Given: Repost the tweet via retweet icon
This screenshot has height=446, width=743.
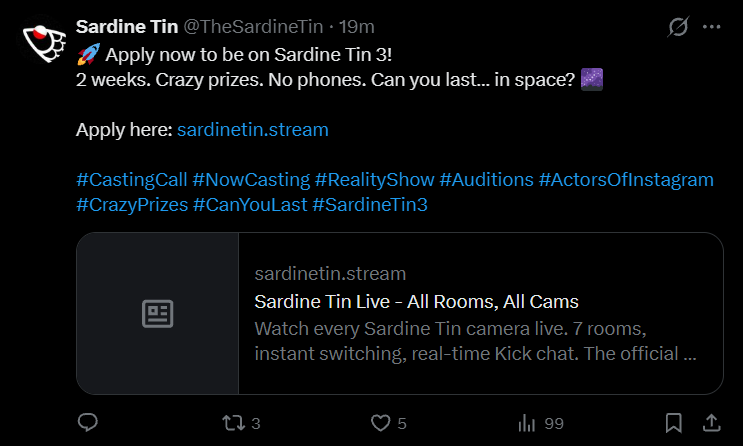Looking at the screenshot, I should point(233,423).
